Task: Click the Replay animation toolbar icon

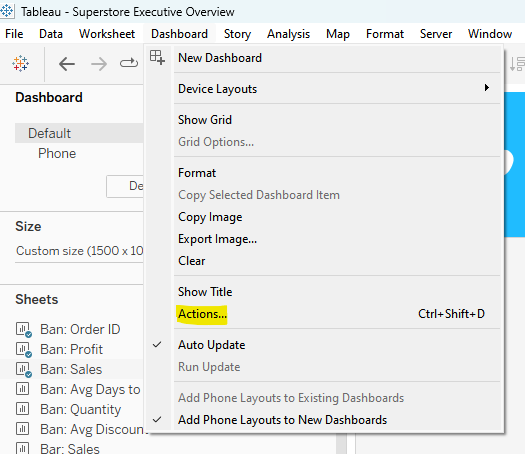Action: [x=129, y=63]
